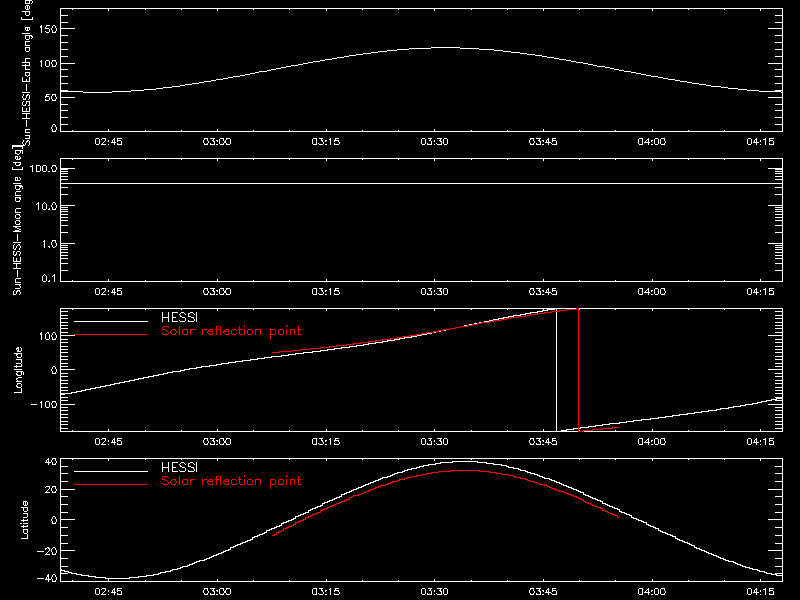
Task: Click 03:30 time label under Sun-HESSI-Earth plot
Action: pos(434,142)
